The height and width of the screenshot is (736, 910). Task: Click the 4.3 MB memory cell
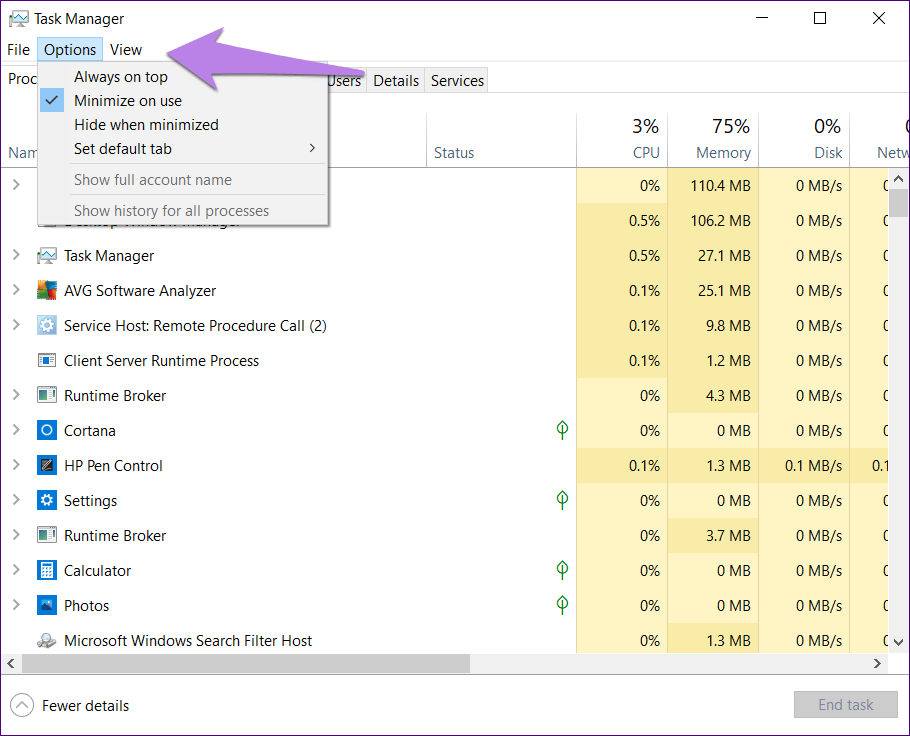click(713, 395)
